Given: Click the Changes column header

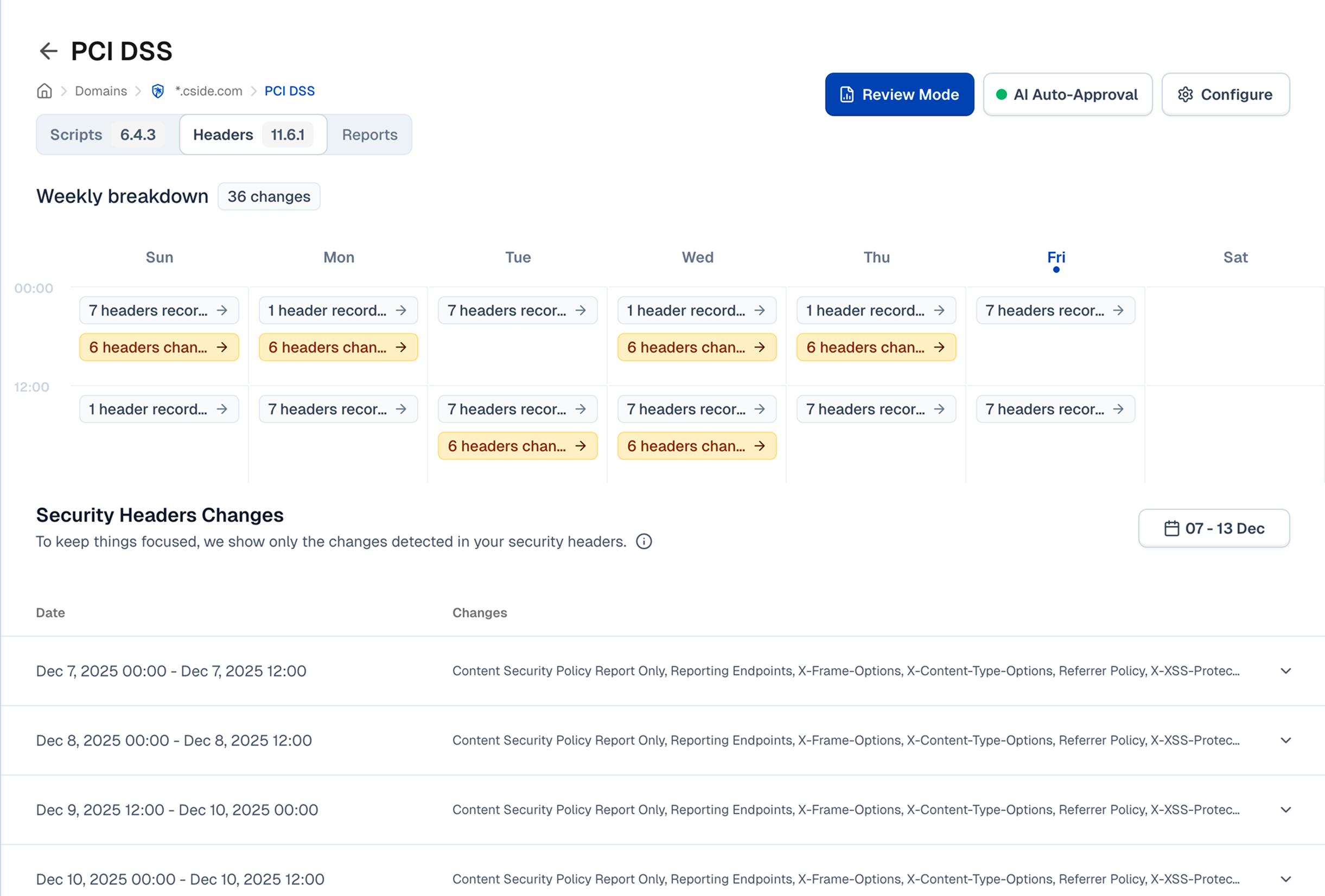Looking at the screenshot, I should click(480, 613).
